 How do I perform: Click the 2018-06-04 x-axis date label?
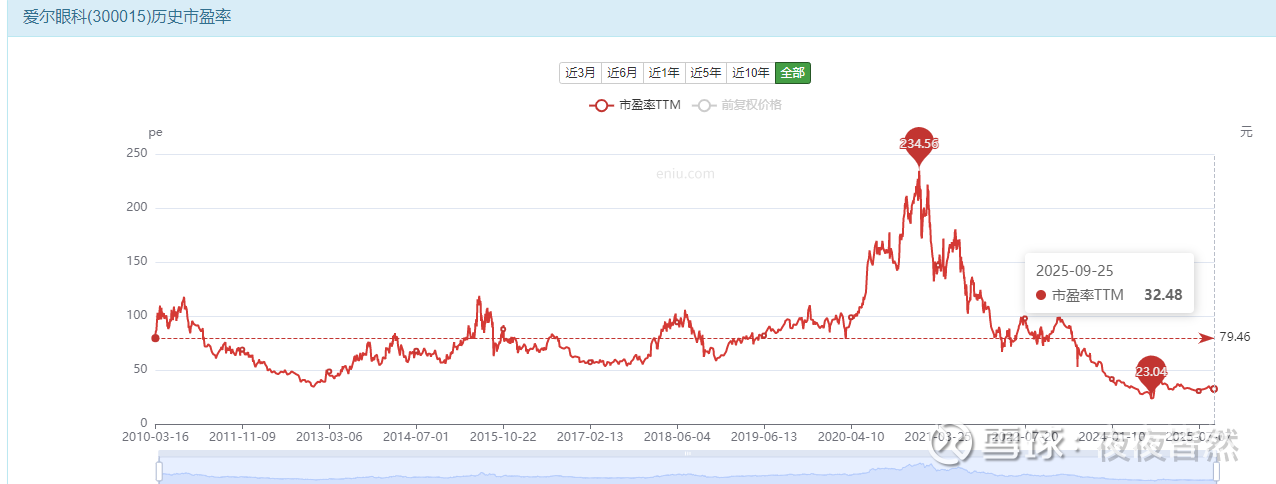pos(677,437)
